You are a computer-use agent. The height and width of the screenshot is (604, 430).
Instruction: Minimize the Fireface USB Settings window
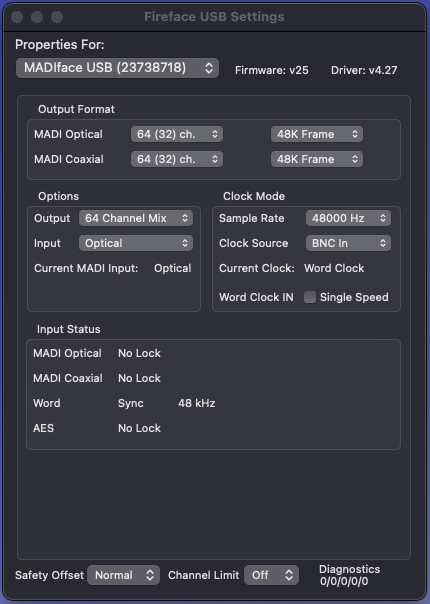pyautogui.click(x=37, y=17)
